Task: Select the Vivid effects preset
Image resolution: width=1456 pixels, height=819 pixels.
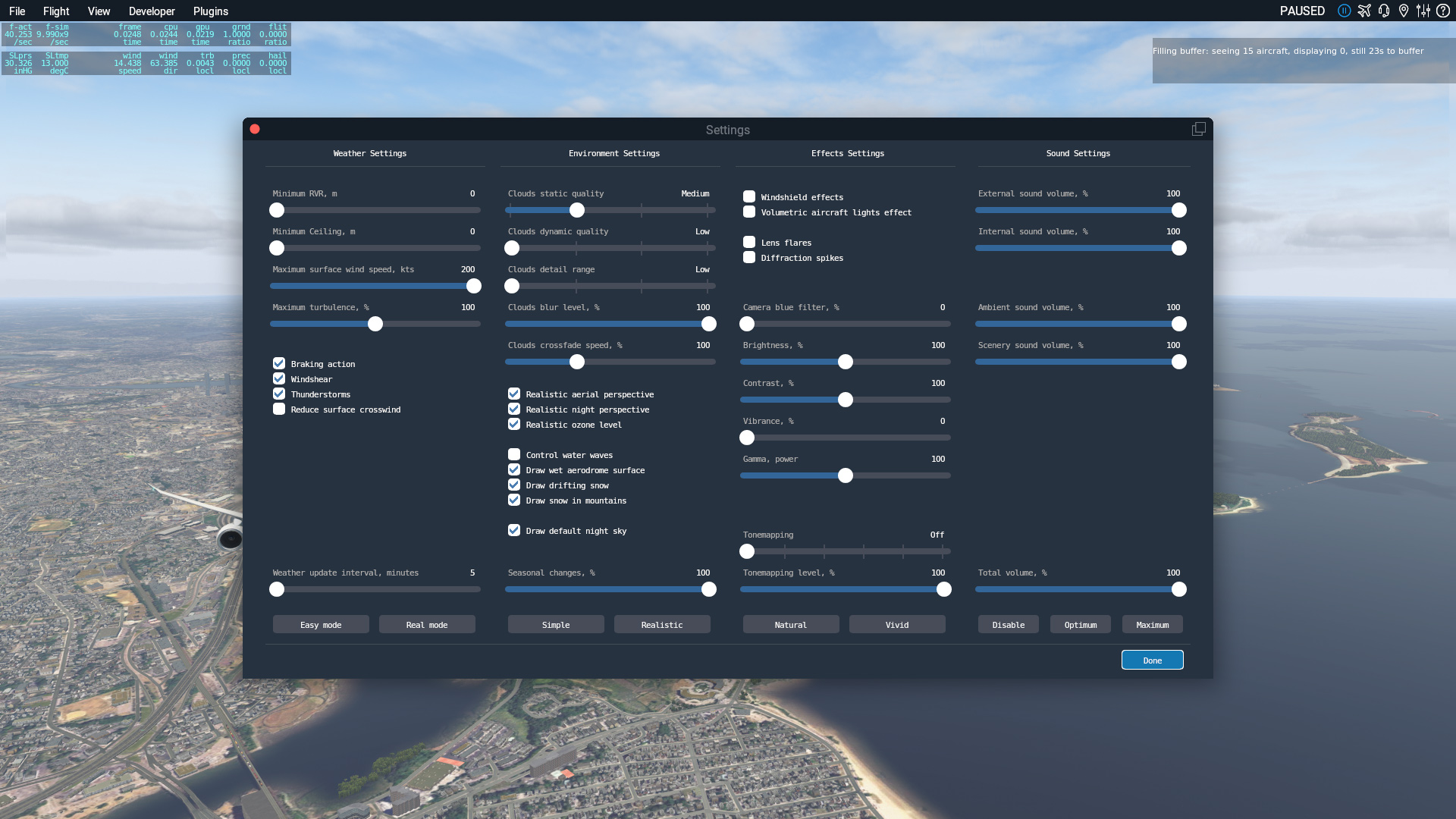Action: pyautogui.click(x=897, y=624)
